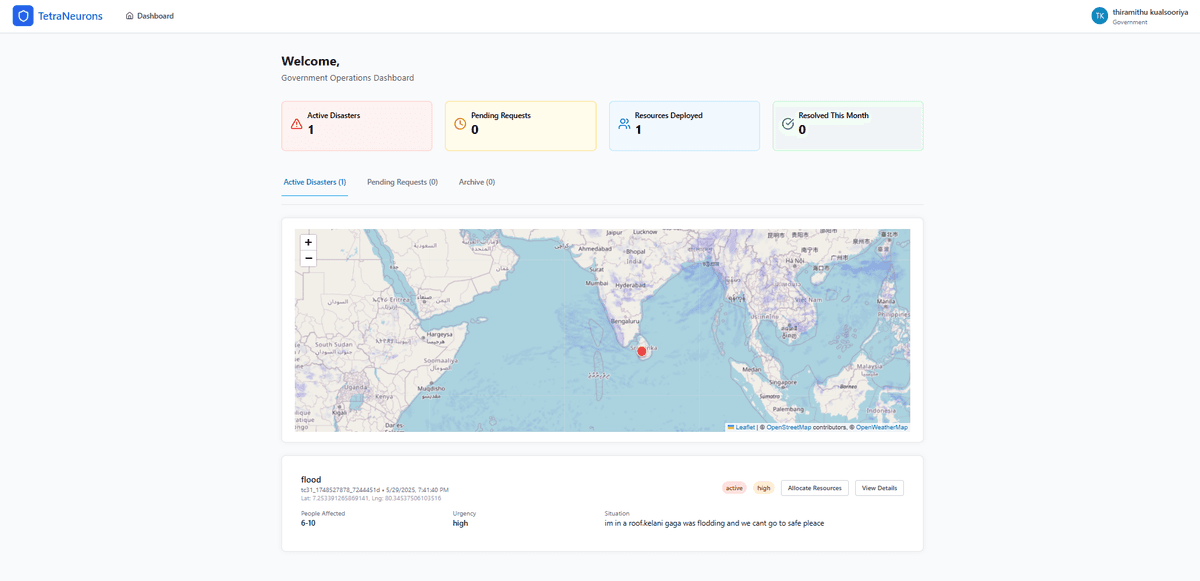Open the Leaflet attribution link
Image resolution: width=1200 pixels, height=581 pixels.
(x=741, y=427)
